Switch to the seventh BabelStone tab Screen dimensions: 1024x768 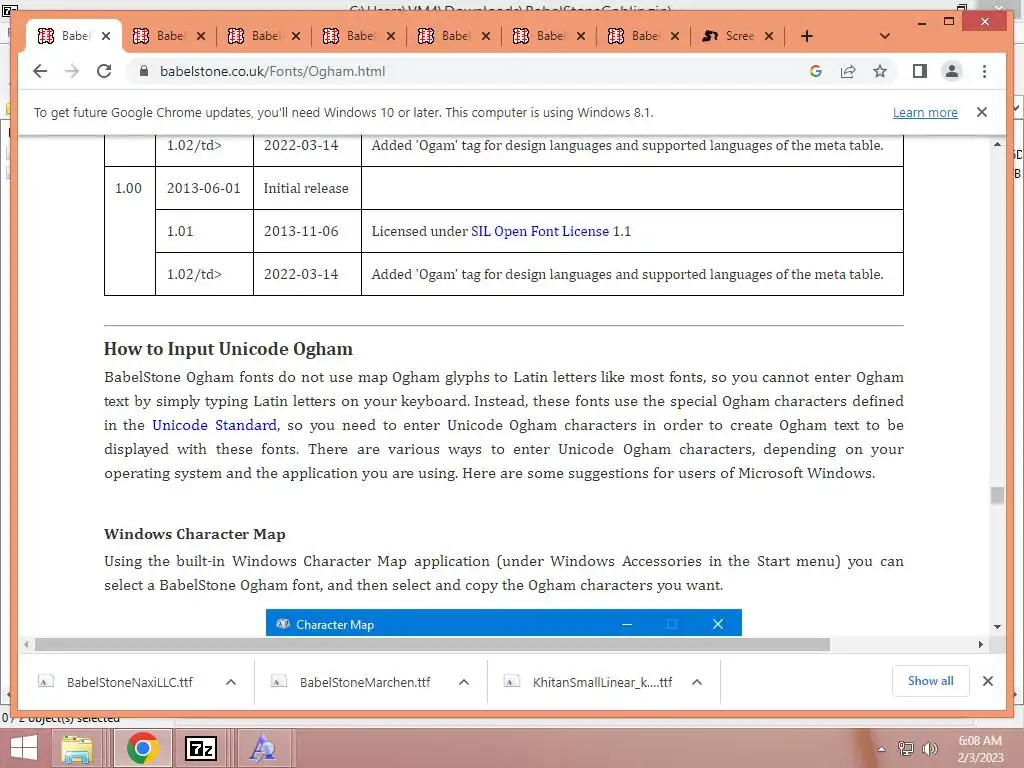click(x=635, y=36)
